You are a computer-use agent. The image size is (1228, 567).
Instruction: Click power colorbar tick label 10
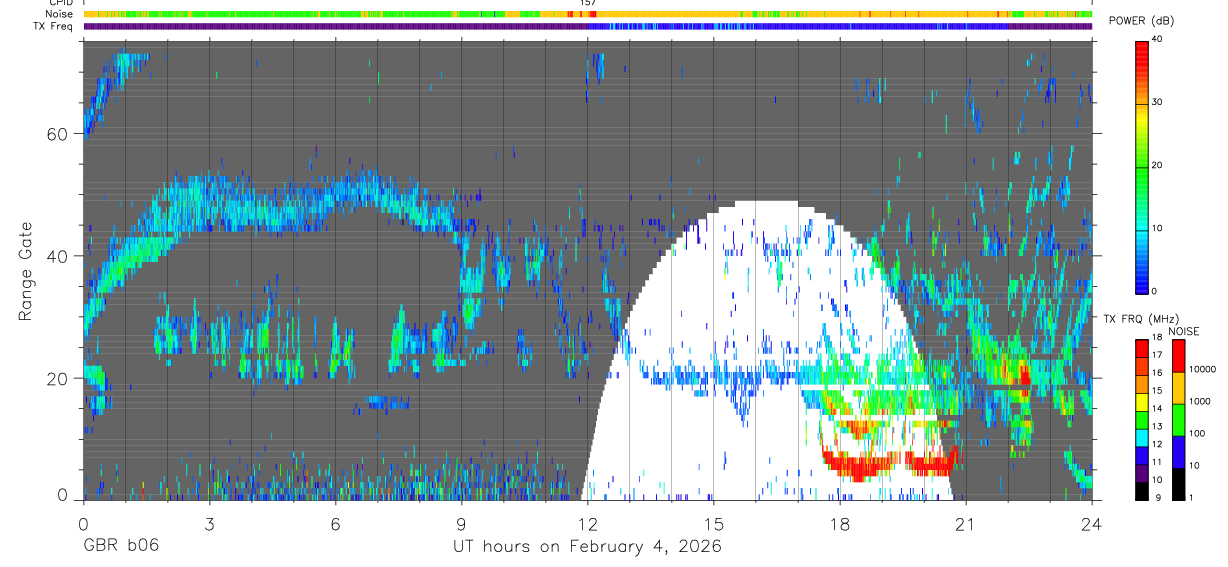1159,228
